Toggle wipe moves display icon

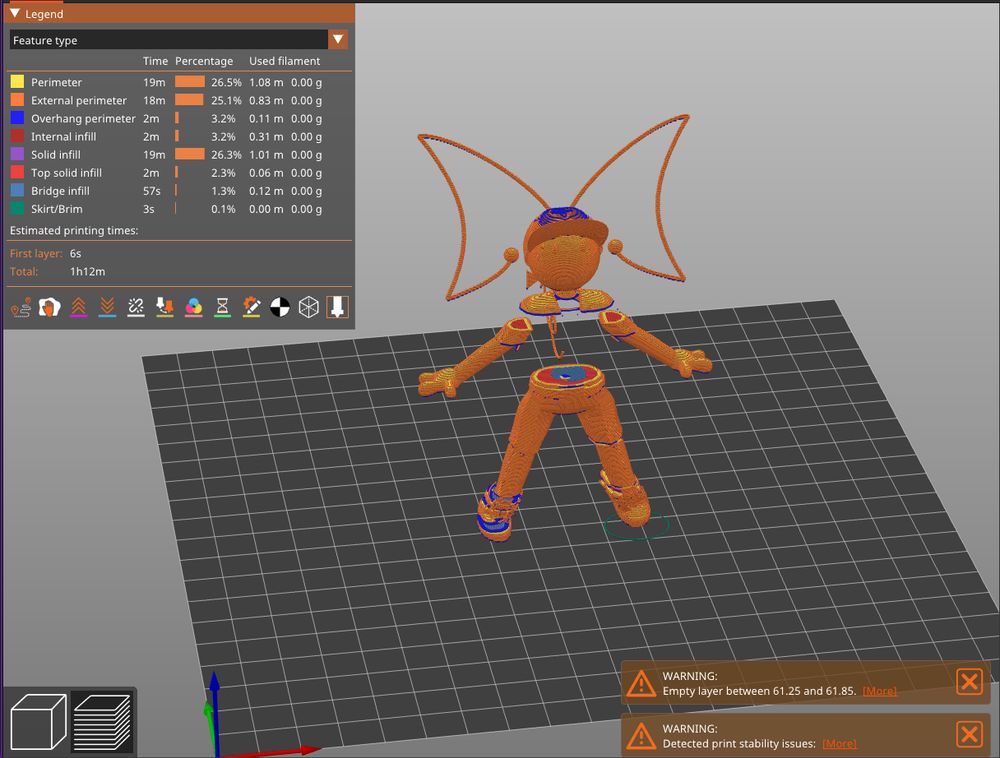[x=49, y=307]
